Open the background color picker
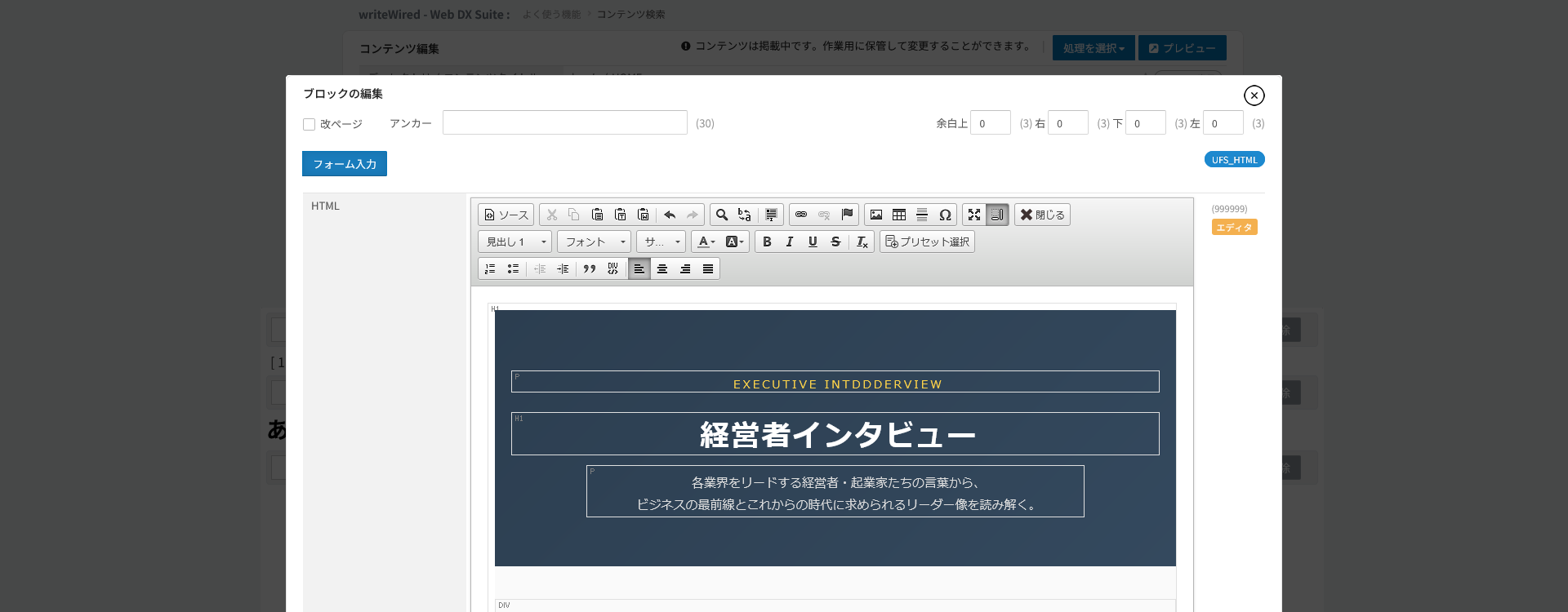Image resolution: width=1568 pixels, height=612 pixels. 735,242
